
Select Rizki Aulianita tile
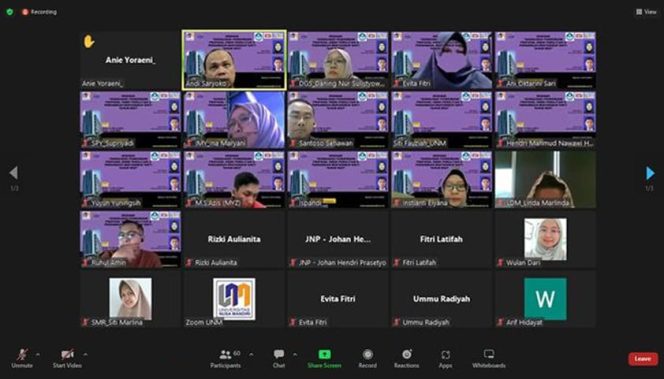pyautogui.click(x=234, y=239)
